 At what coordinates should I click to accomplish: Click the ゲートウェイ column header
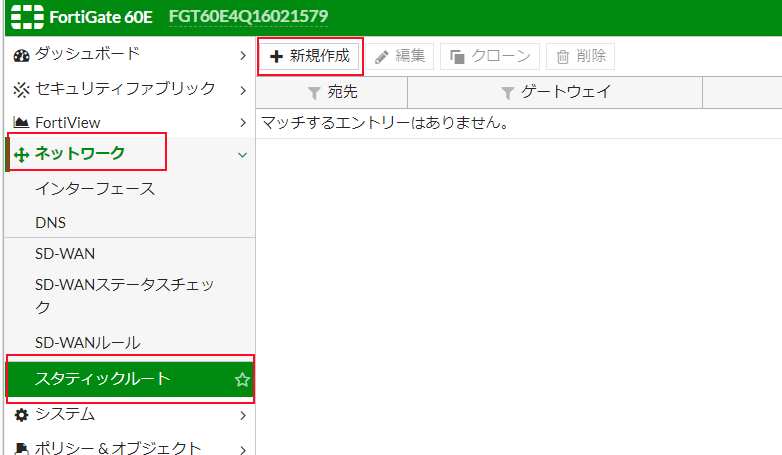[555, 92]
